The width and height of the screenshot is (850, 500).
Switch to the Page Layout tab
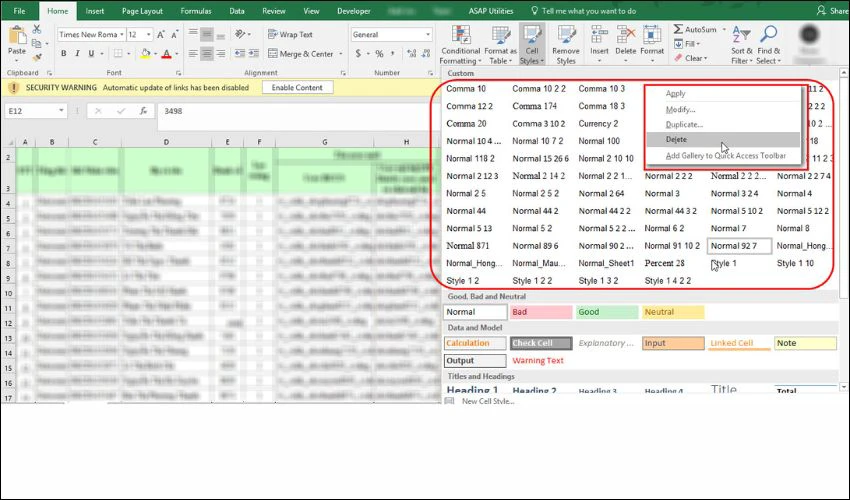(x=142, y=11)
